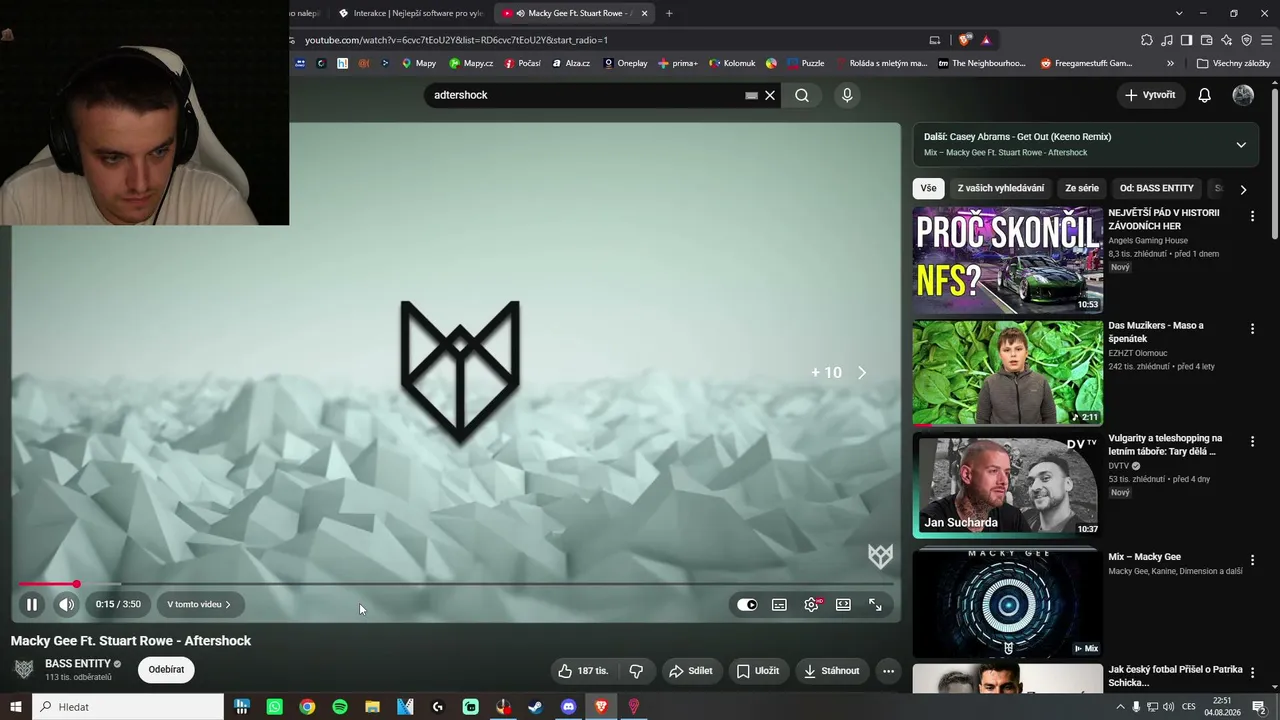Image resolution: width=1280 pixels, height=720 pixels.
Task: Close the Macky Gee browser tab
Action: pyautogui.click(x=645, y=13)
